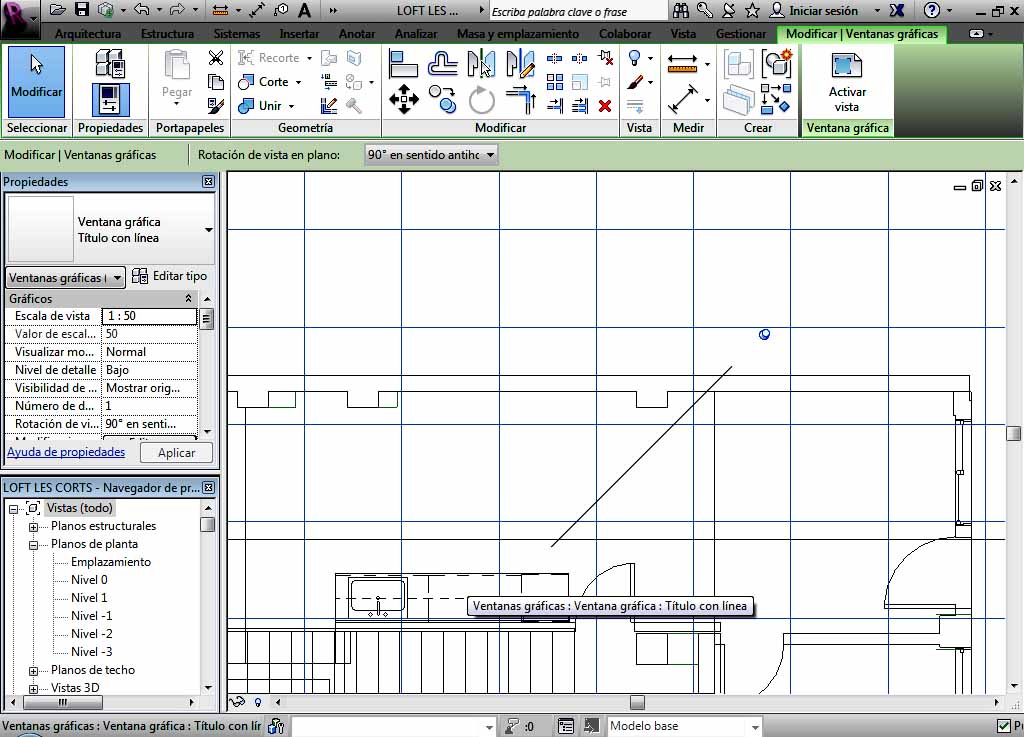Click the red Delete X icon
The height and width of the screenshot is (737, 1024).
(604, 105)
